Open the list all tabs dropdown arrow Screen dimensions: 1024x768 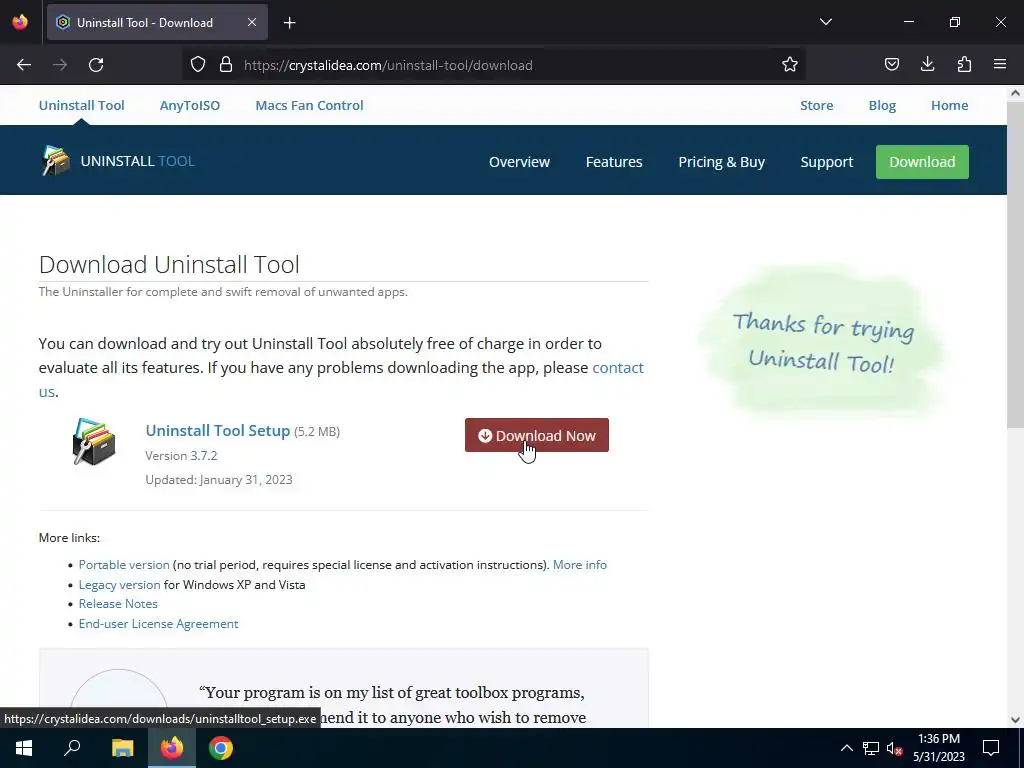pos(825,22)
